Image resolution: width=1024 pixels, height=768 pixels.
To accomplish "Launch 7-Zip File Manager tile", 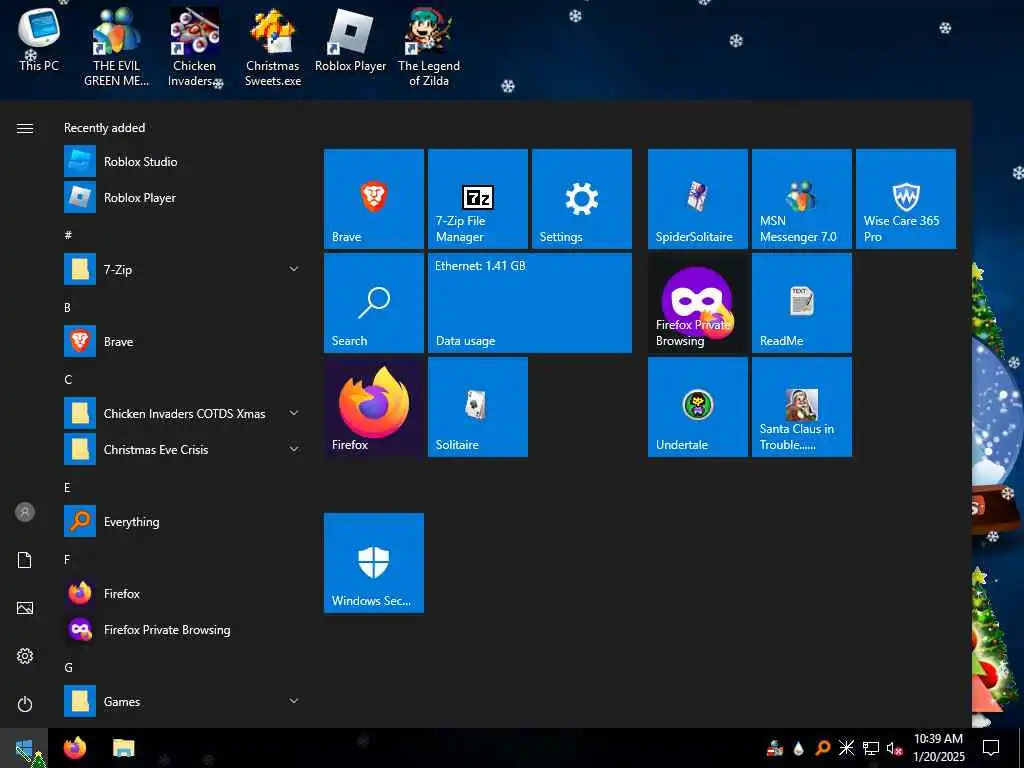I will click(x=477, y=199).
